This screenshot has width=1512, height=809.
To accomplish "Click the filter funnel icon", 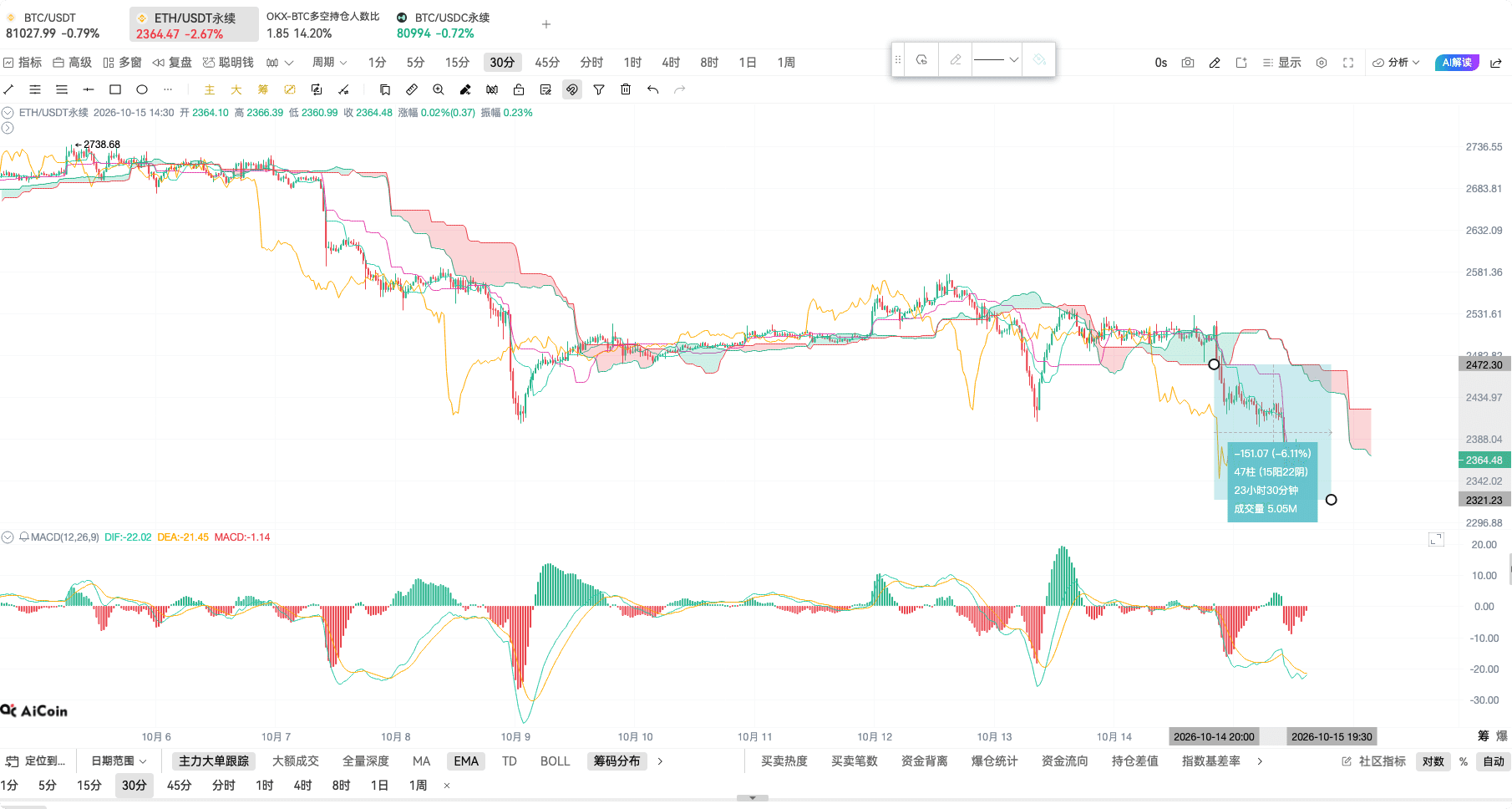I will [599, 89].
